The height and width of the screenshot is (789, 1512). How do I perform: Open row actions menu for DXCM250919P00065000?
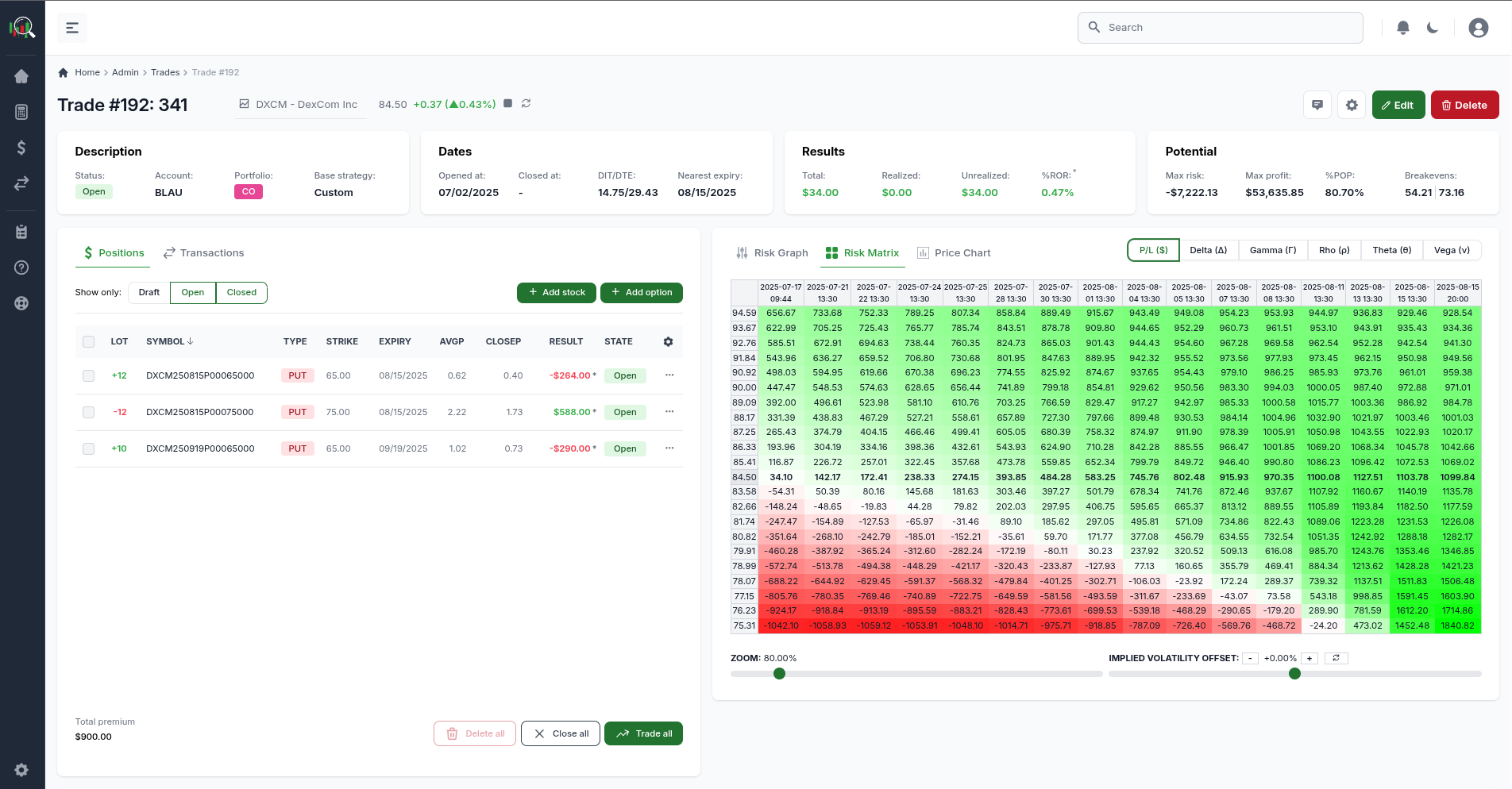[669, 448]
